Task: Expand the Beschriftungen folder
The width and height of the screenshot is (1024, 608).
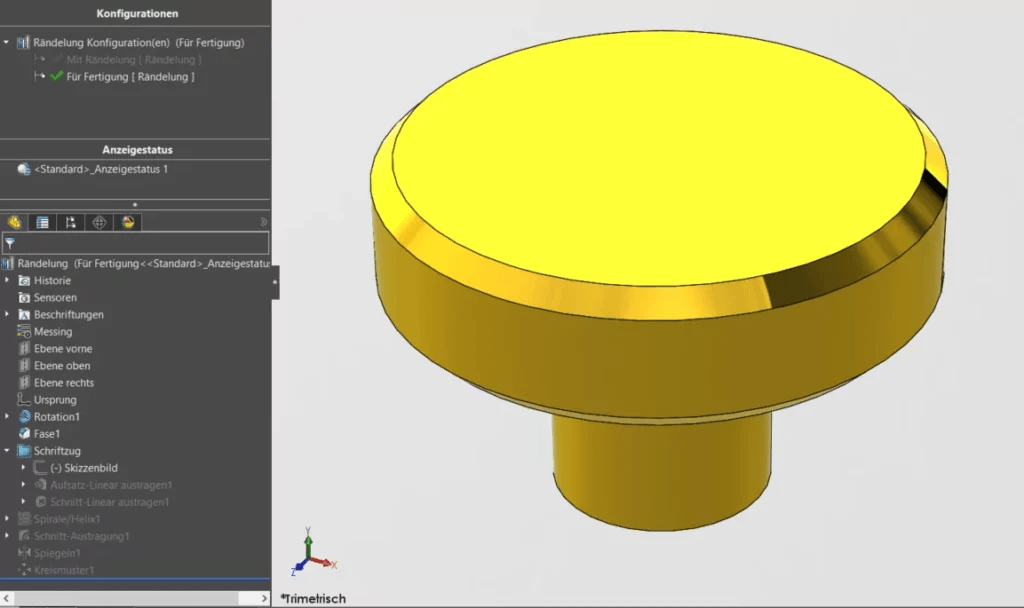Action: tap(9, 314)
